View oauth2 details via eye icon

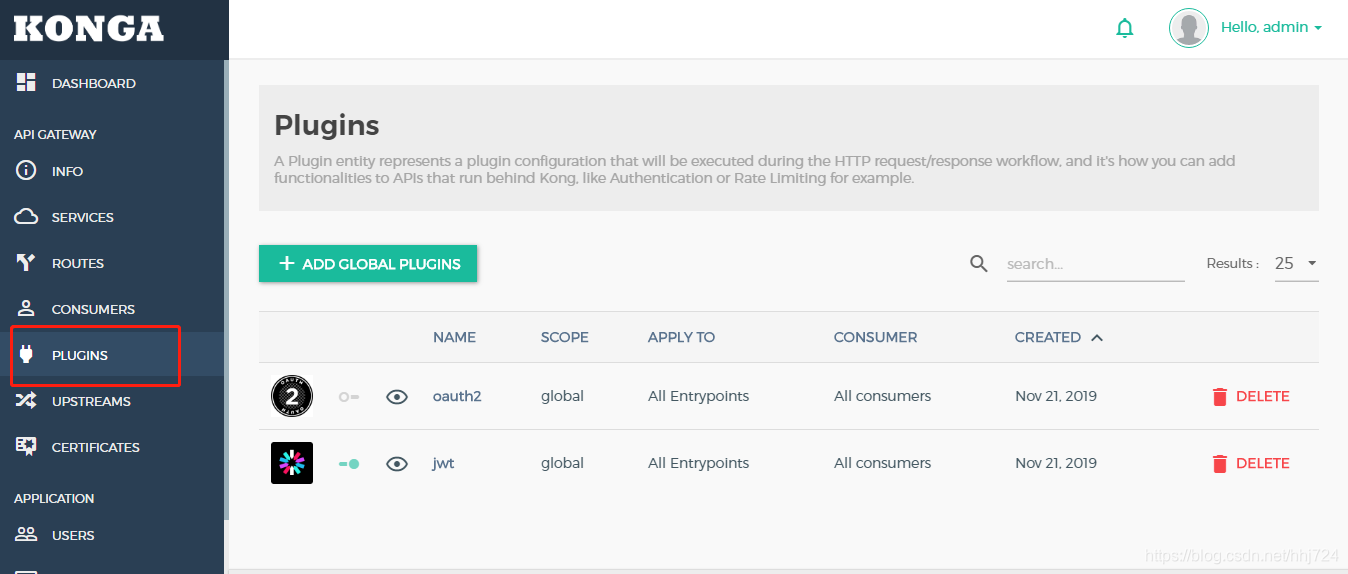click(x=397, y=397)
